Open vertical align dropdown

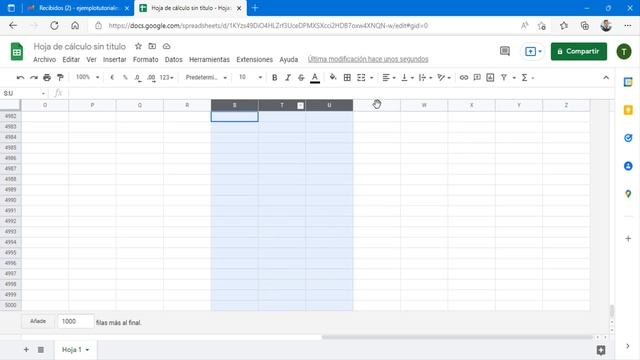point(407,78)
